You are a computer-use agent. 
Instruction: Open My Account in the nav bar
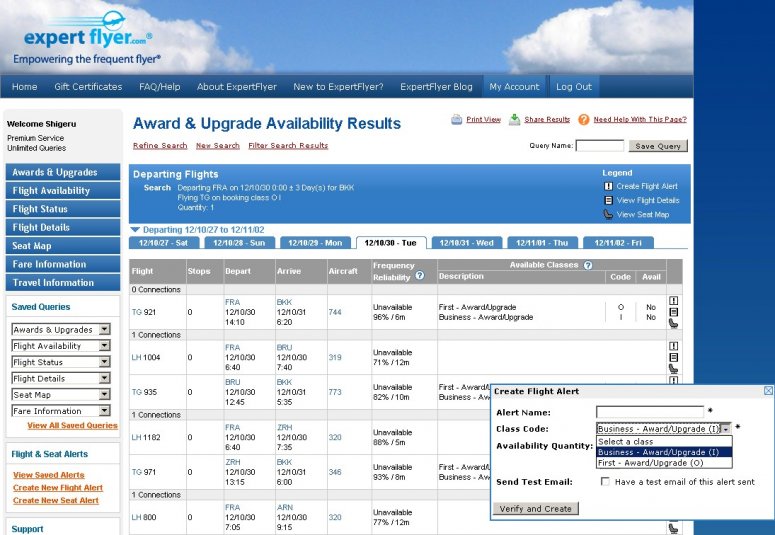(x=514, y=87)
